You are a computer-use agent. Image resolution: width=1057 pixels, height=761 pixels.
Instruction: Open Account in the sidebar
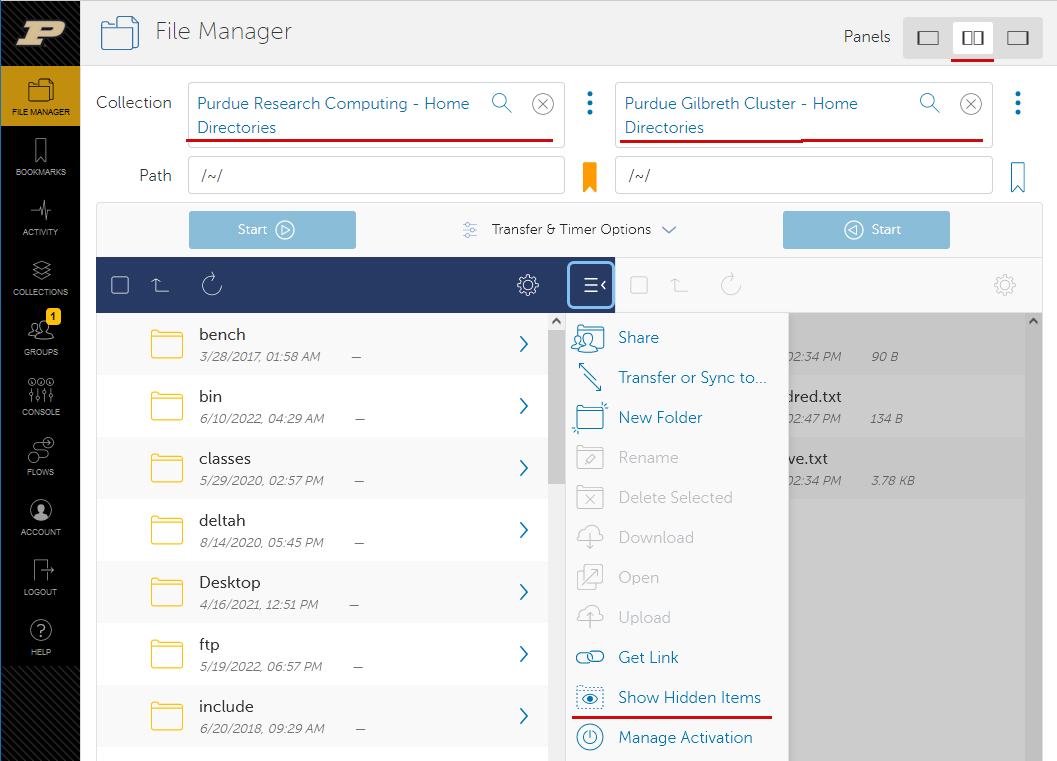pyautogui.click(x=40, y=516)
